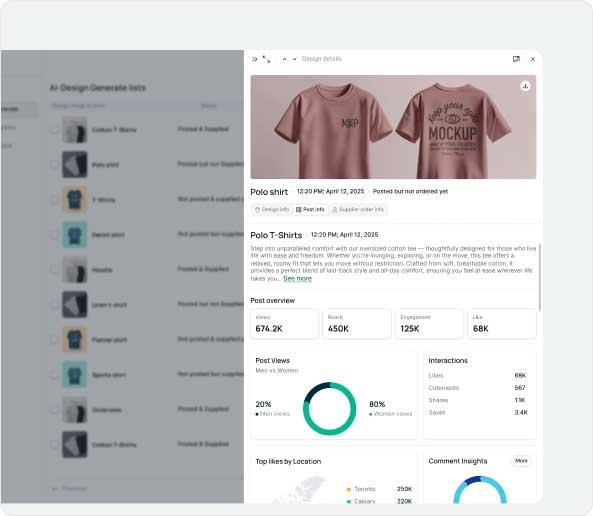Select the Engagement 125K overview card

[x=429, y=324]
